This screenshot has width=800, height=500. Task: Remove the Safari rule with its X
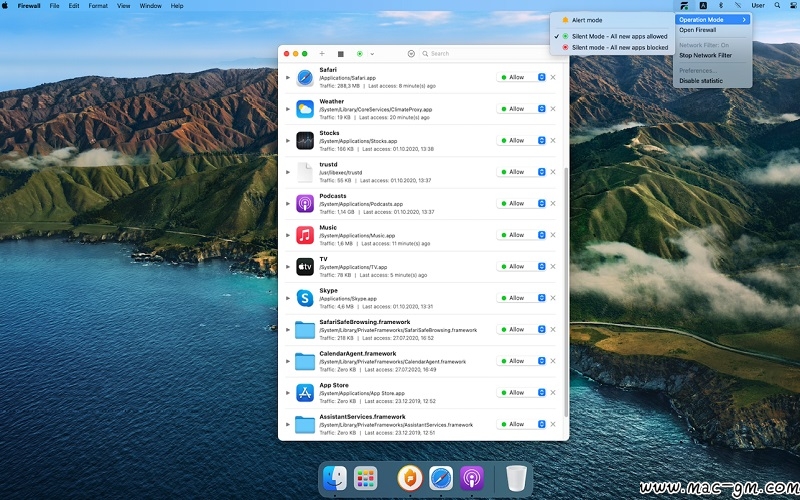[x=553, y=78]
